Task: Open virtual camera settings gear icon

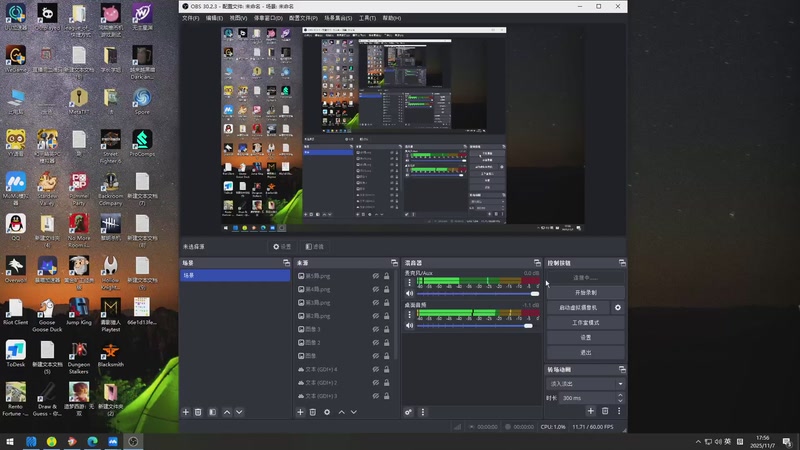Action: point(618,308)
